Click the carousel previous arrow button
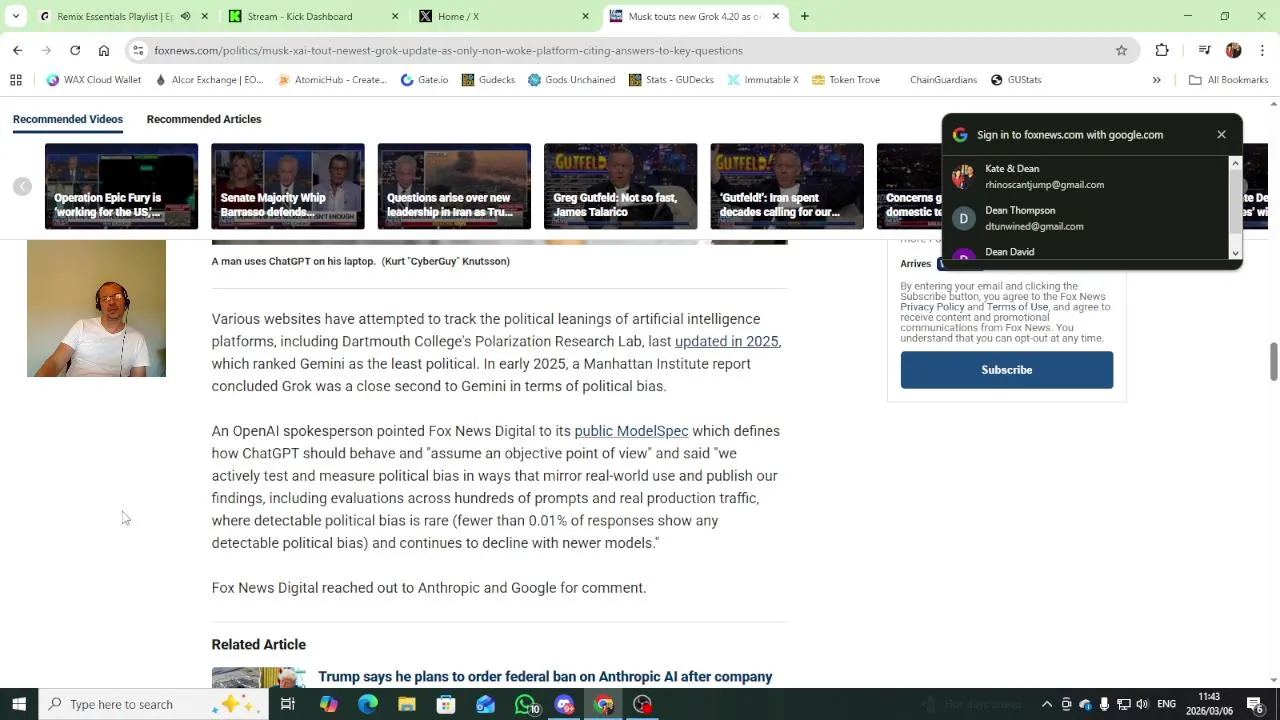 22,186
